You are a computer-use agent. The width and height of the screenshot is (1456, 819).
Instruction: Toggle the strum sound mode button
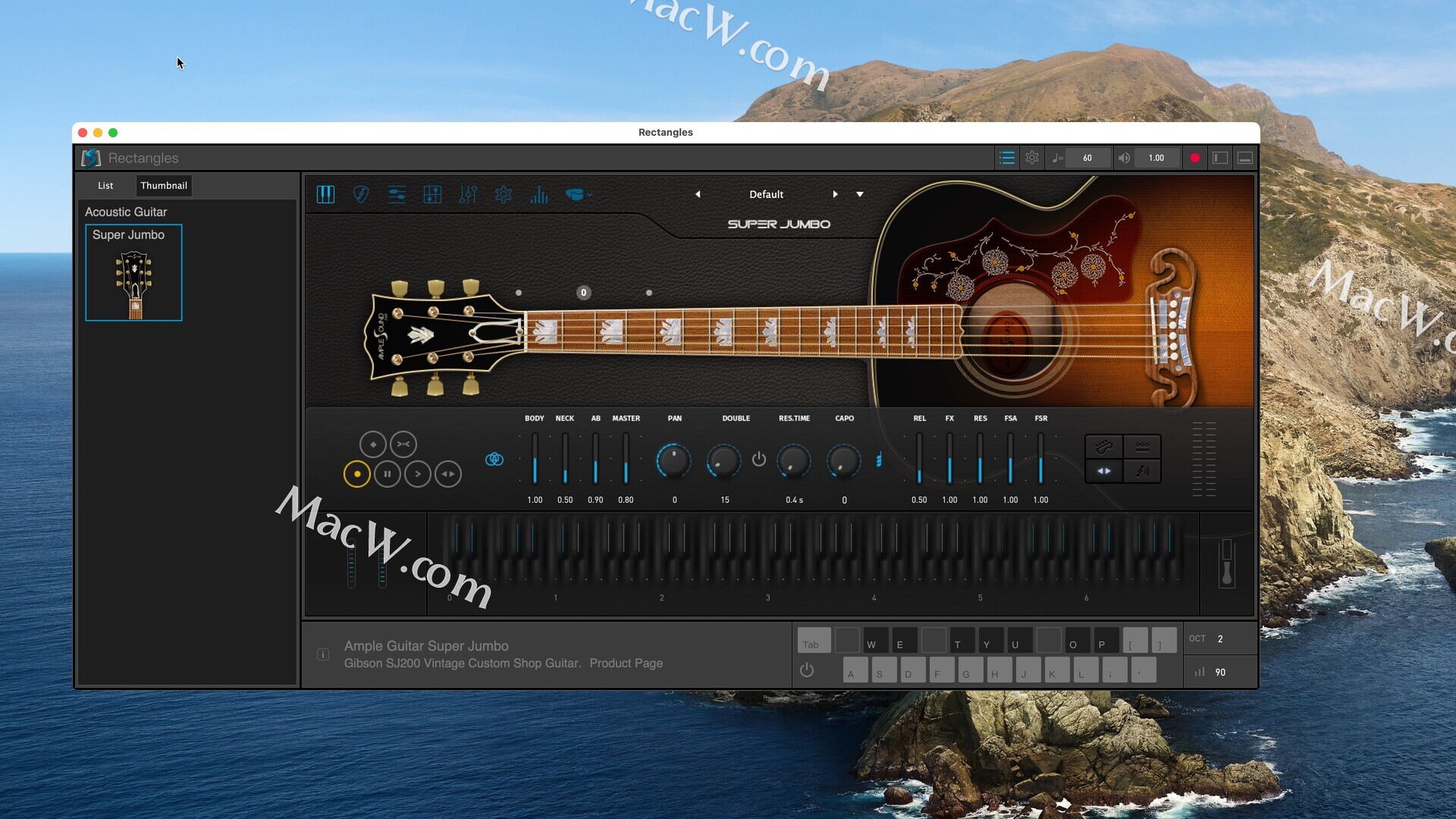coord(1142,471)
